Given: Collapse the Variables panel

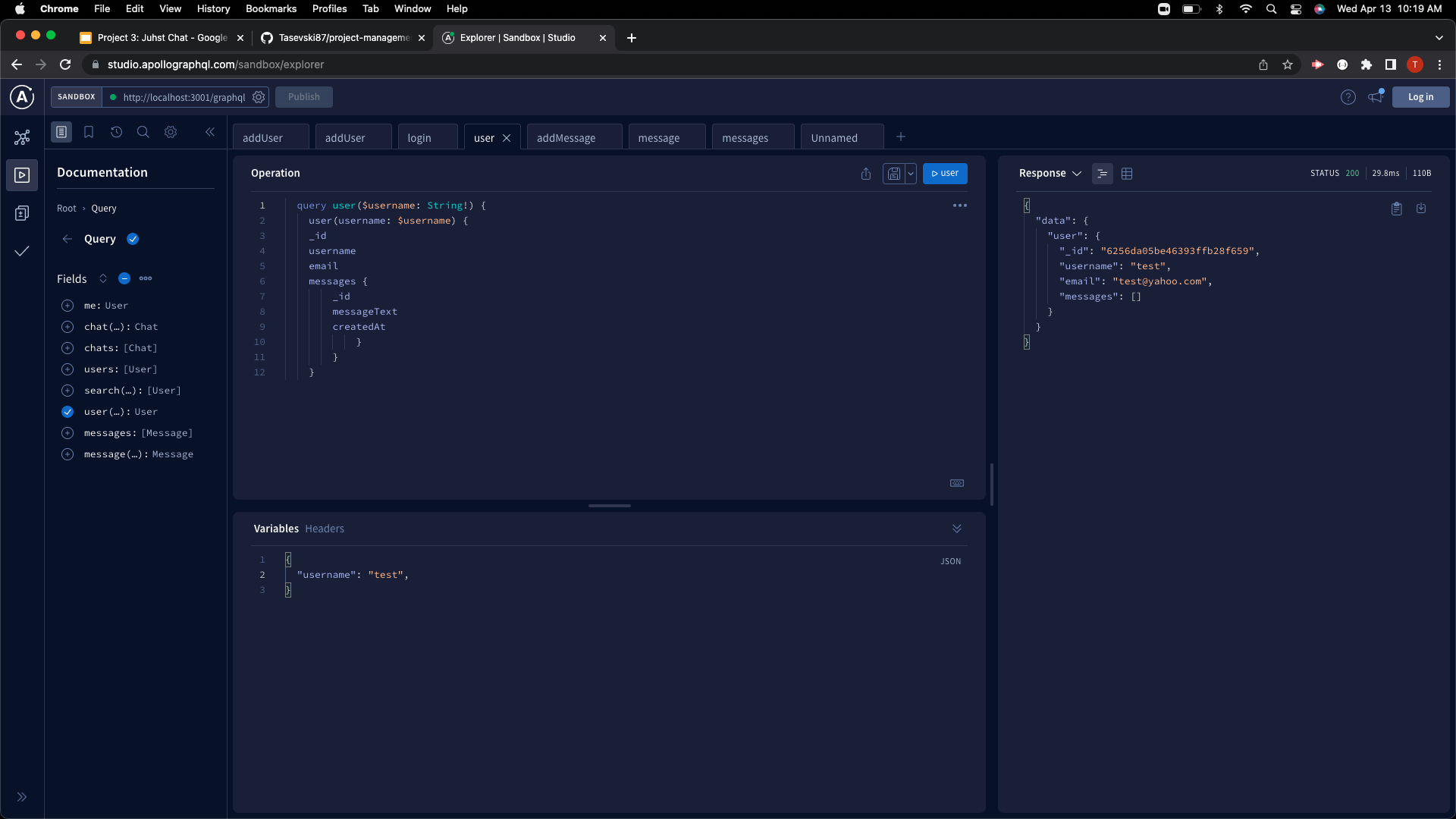Looking at the screenshot, I should [x=956, y=529].
